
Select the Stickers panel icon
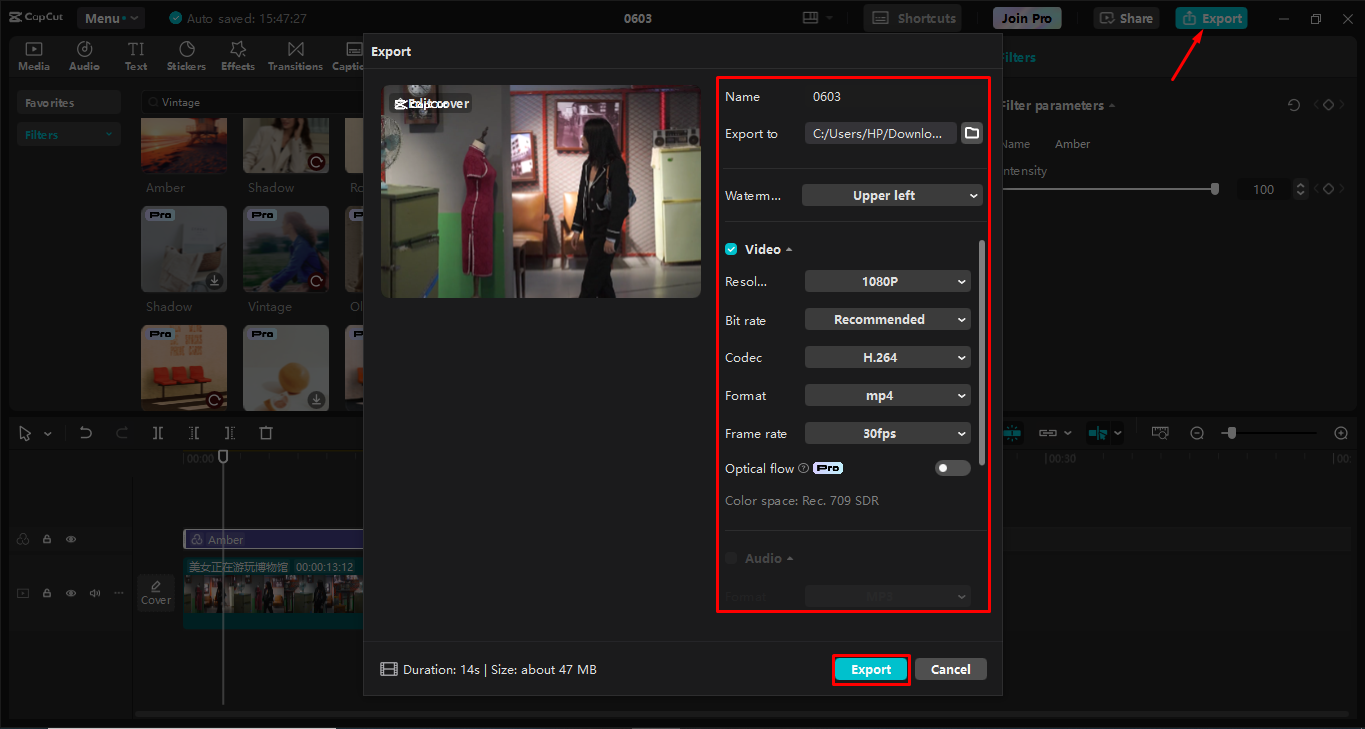tap(186, 55)
